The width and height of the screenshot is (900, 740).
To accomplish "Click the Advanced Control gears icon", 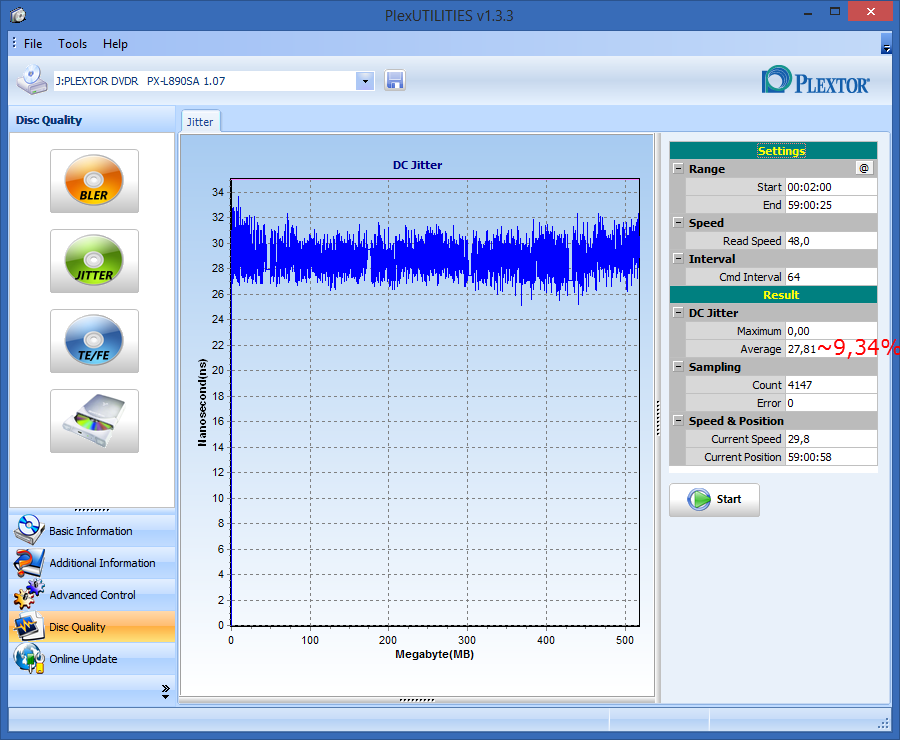I will point(29,595).
